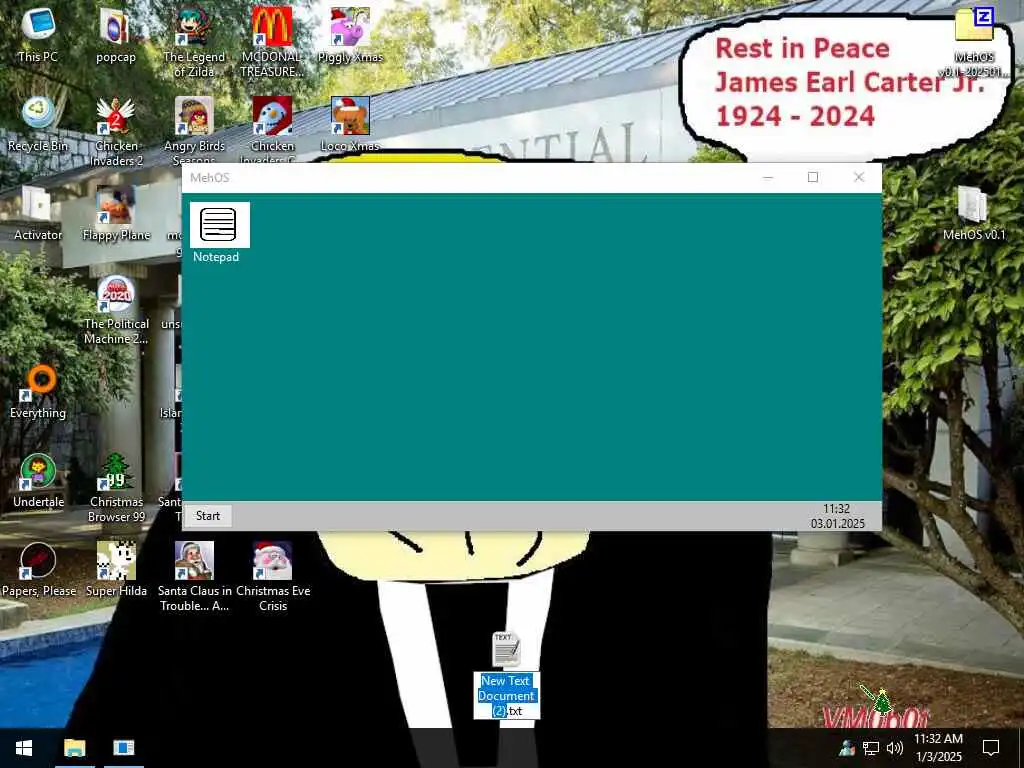The height and width of the screenshot is (768, 1024).
Task: Switch to the MehOS app in taskbar
Action: click(123, 748)
